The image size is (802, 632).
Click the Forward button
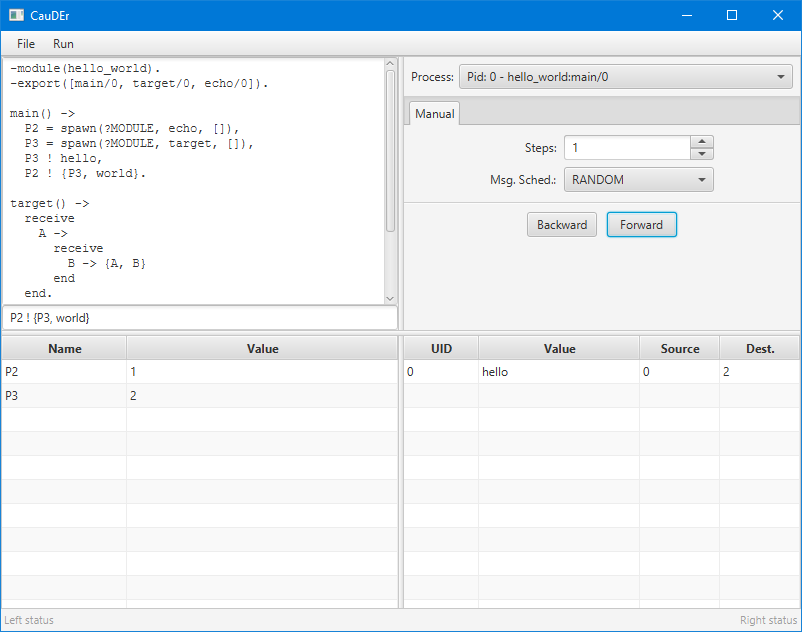coord(641,225)
